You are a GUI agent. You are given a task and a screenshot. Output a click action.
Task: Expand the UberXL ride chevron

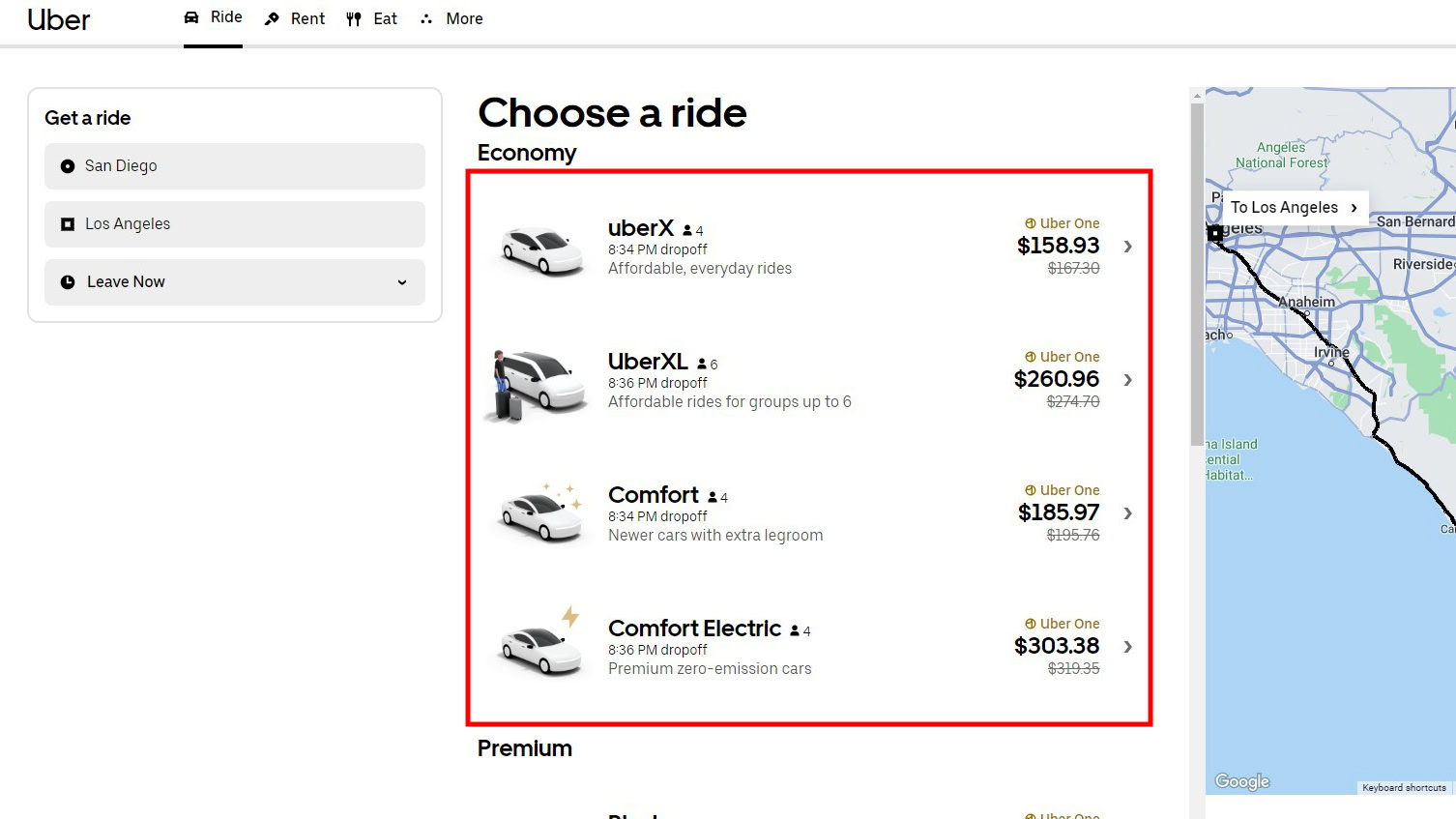tap(1127, 380)
